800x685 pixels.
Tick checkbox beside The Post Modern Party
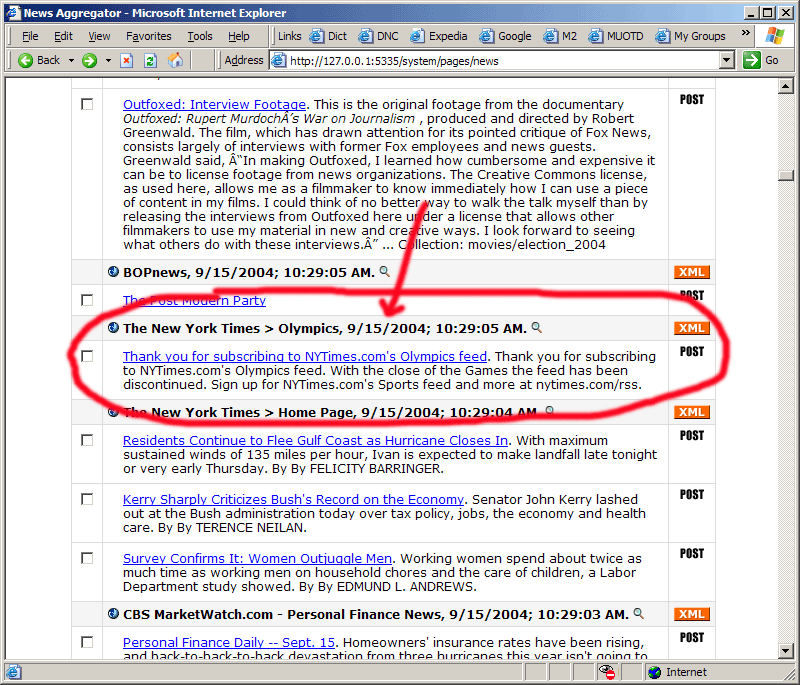[x=87, y=300]
